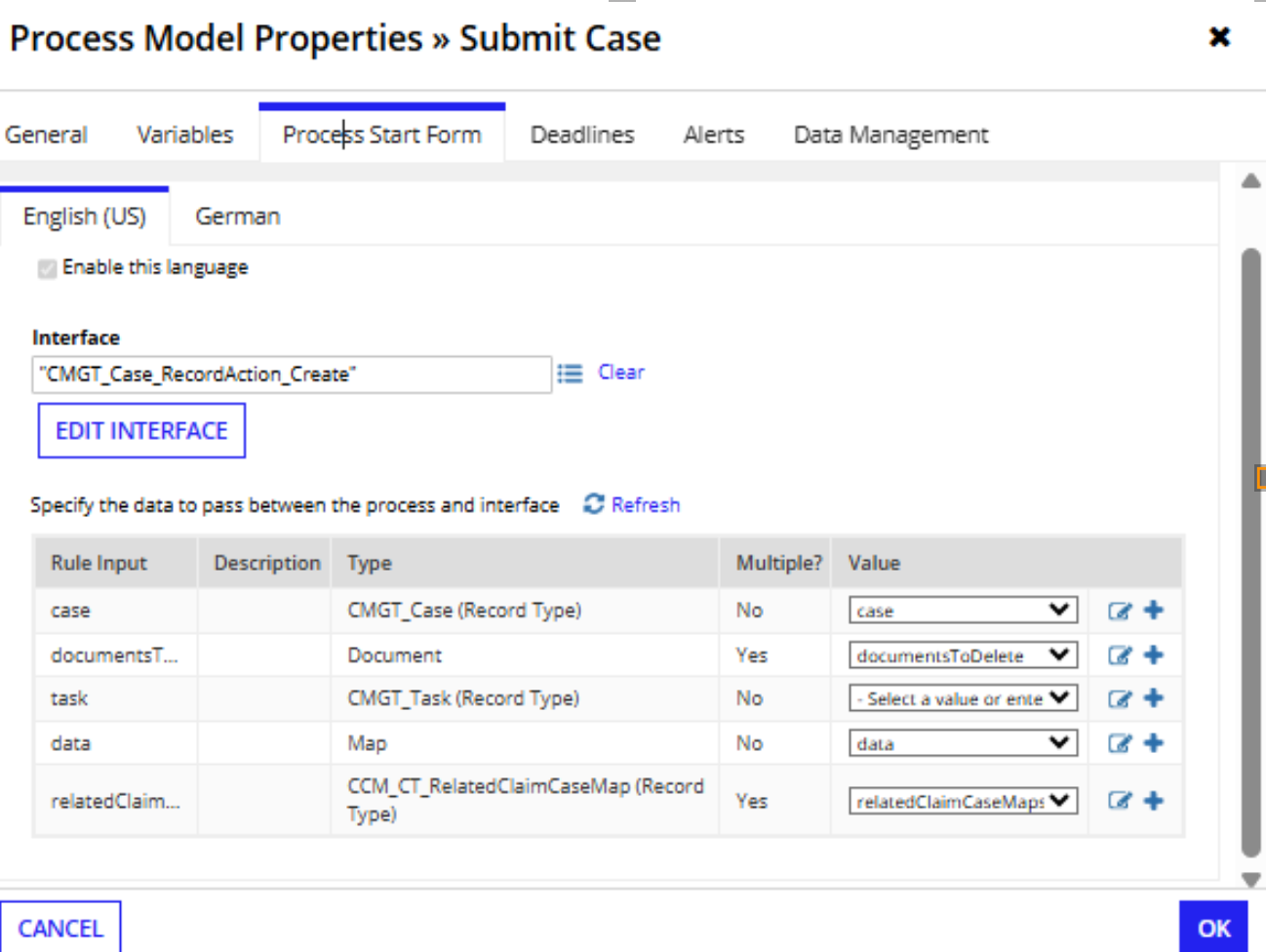The image size is (1266, 952).
Task: Edit expression for the data row
Action: click(x=1119, y=743)
